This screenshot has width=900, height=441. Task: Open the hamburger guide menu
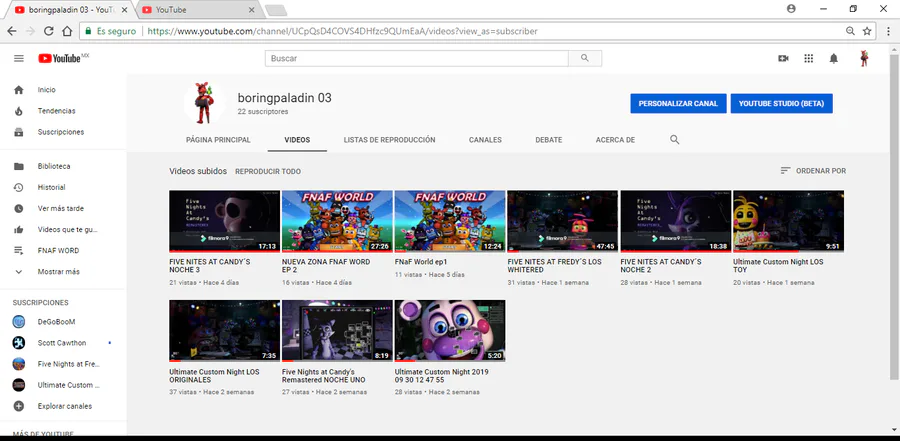pyautogui.click(x=19, y=59)
